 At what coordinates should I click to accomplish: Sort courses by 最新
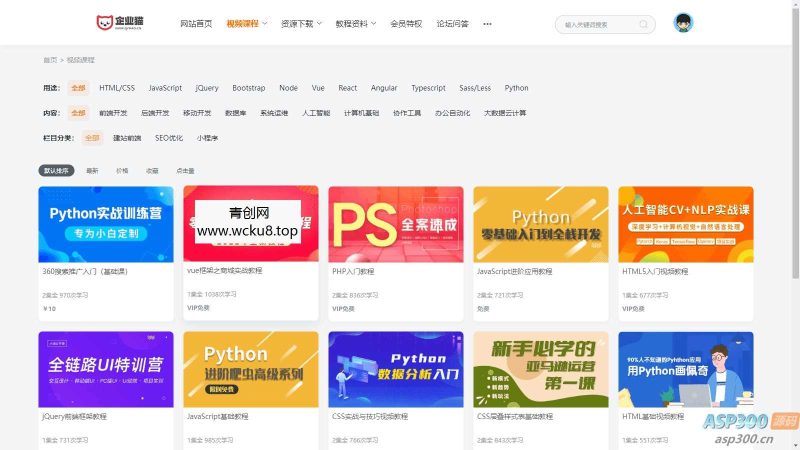[92, 171]
